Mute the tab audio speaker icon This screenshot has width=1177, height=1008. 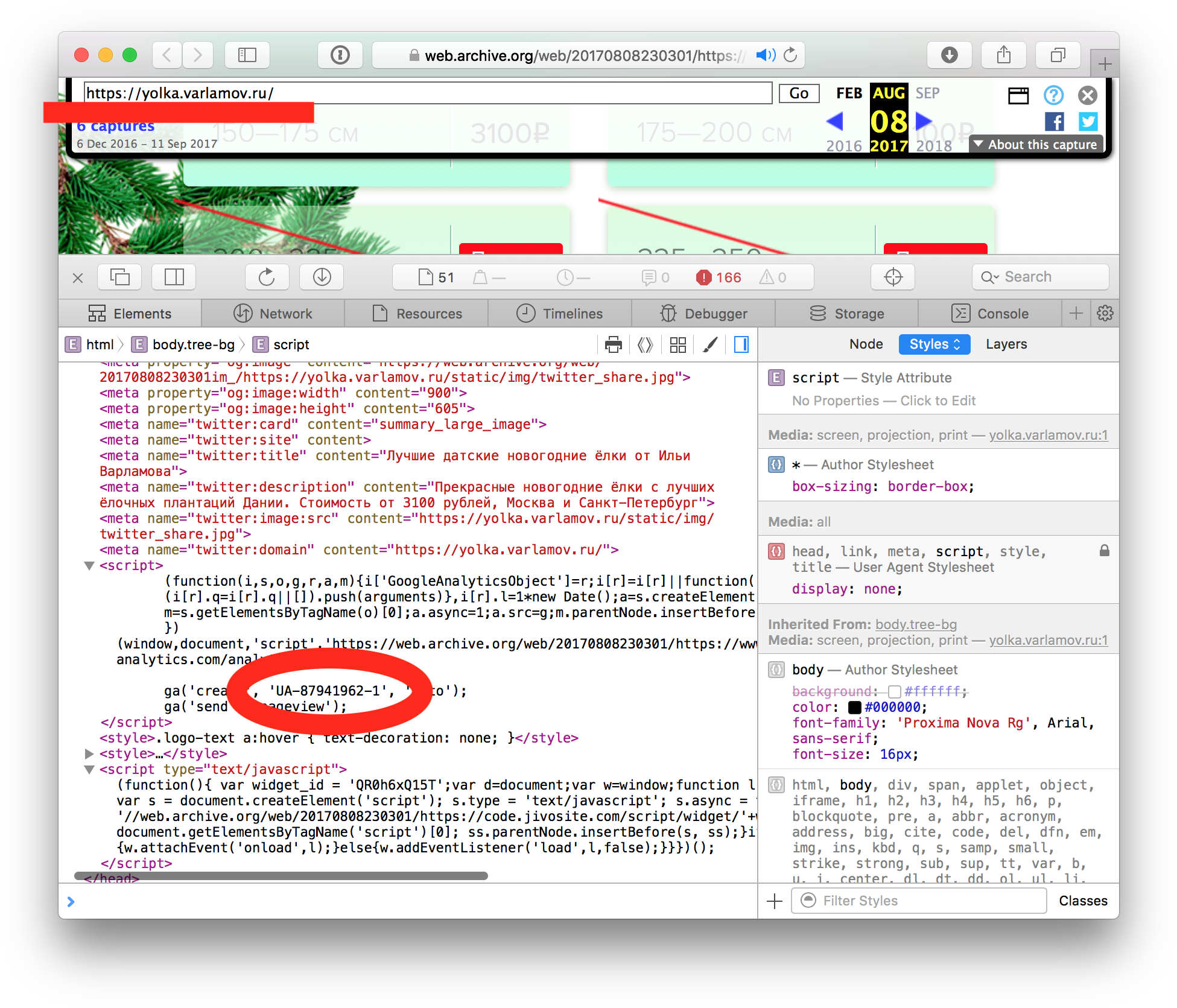click(766, 55)
